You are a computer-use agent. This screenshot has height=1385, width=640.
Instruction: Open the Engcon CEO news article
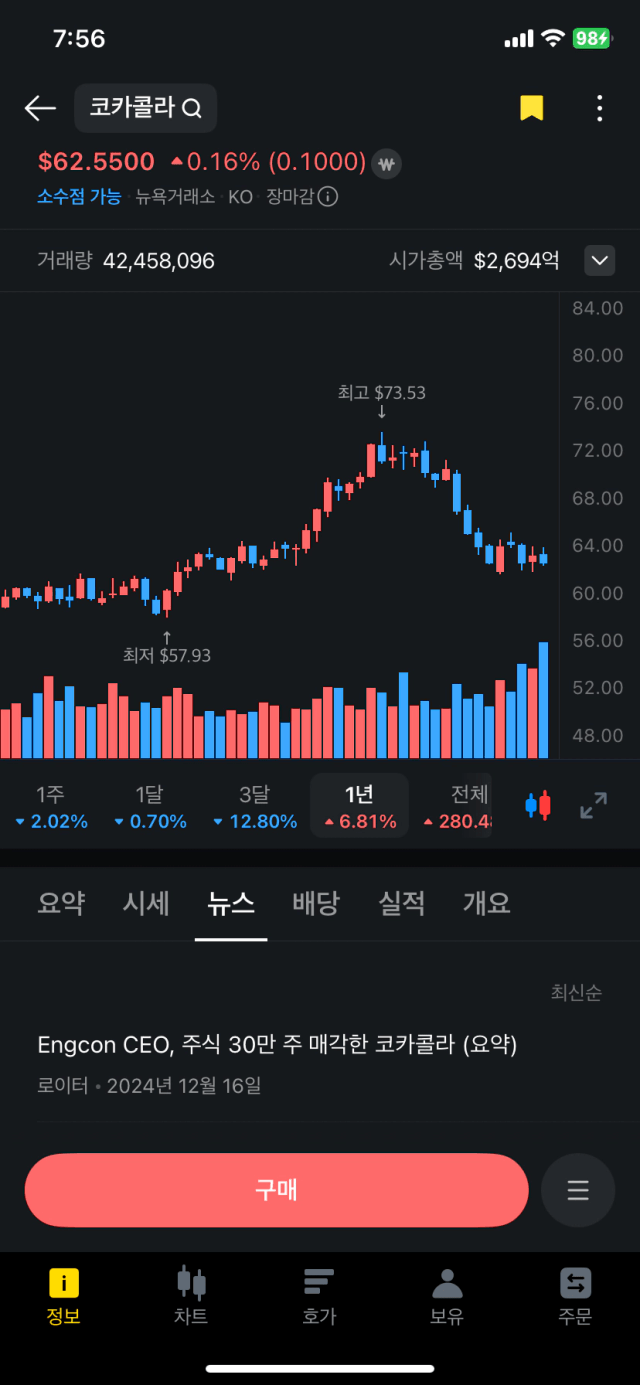pos(277,1045)
